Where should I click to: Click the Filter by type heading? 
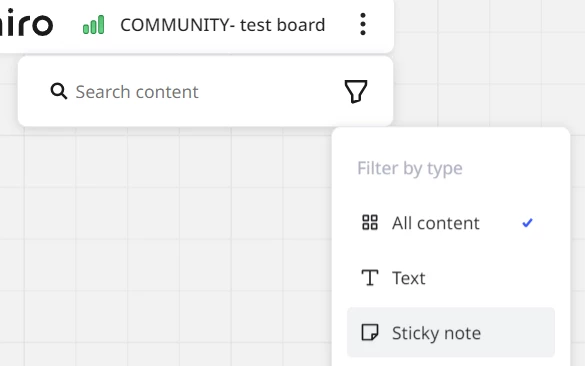(x=410, y=168)
